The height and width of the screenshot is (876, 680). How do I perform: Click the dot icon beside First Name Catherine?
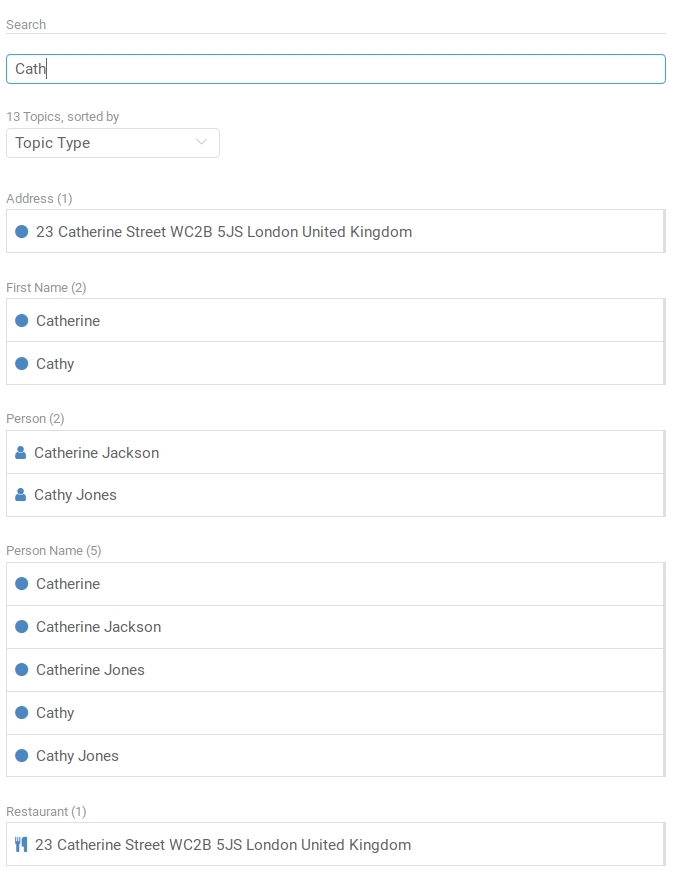22,321
